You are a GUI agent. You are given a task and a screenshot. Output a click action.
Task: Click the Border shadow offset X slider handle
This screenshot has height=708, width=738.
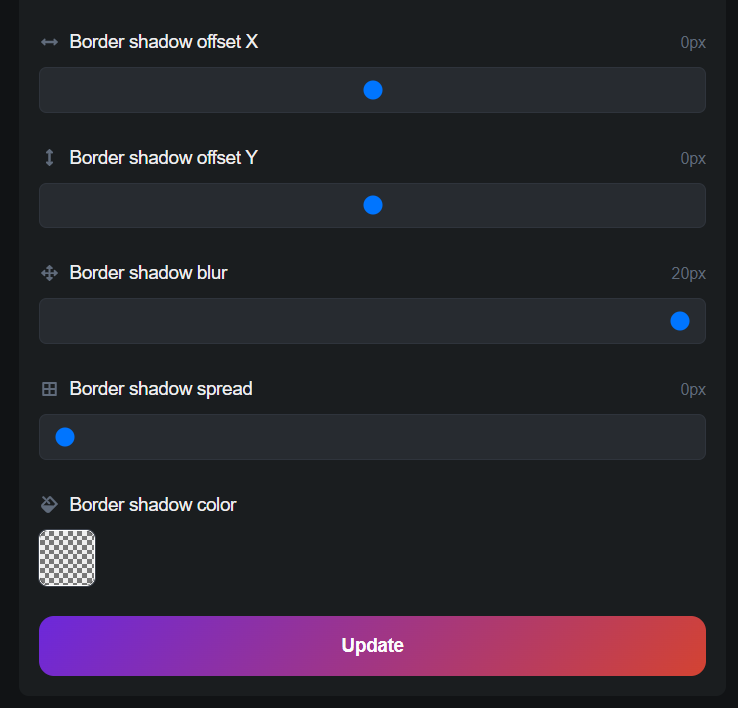click(373, 90)
